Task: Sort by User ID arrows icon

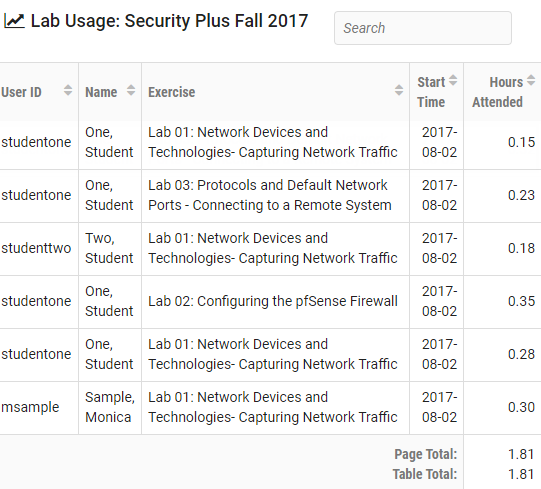Action: click(x=68, y=90)
